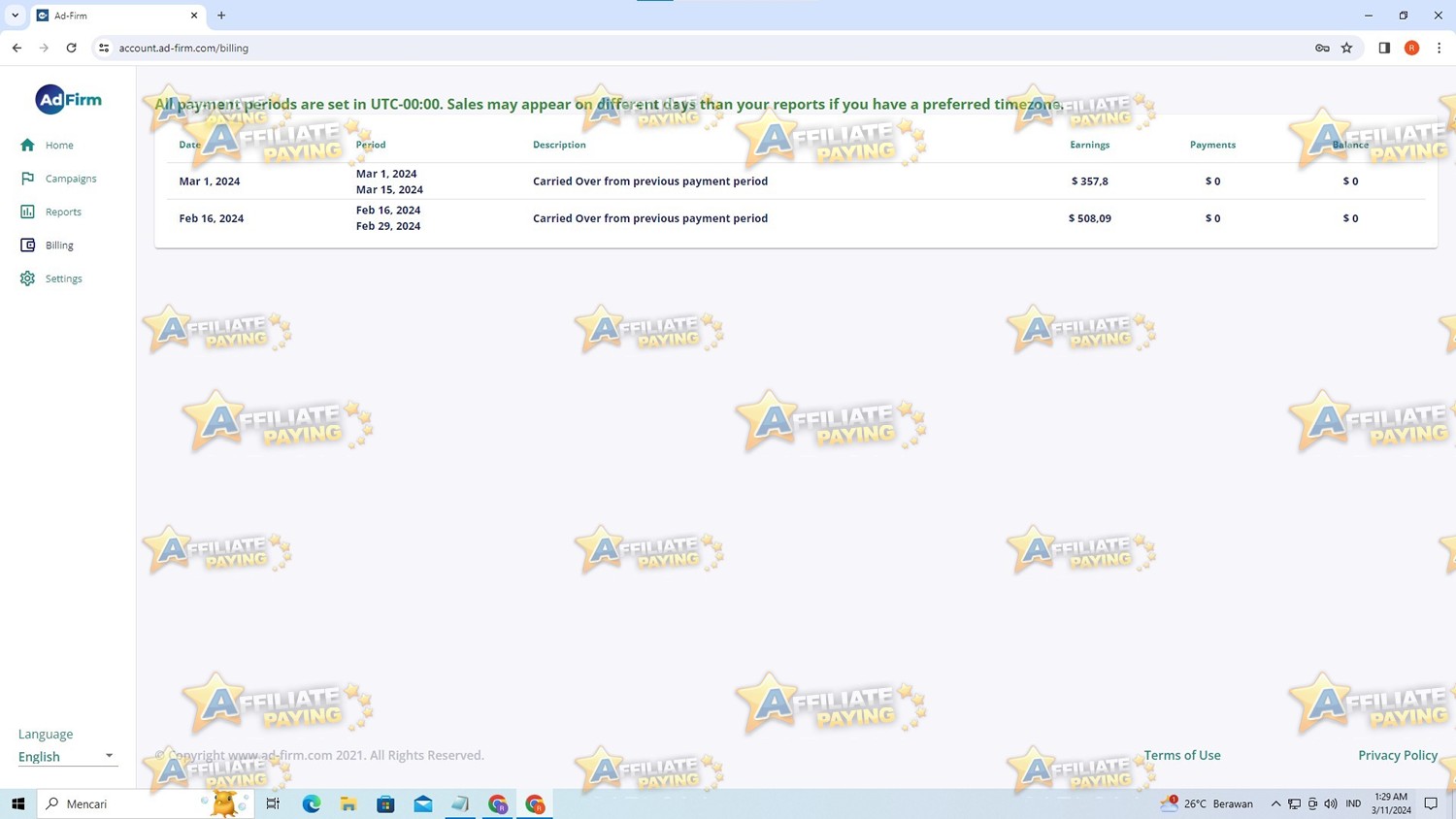1456x819 pixels.
Task: Open Task View on the taskbar
Action: click(273, 803)
